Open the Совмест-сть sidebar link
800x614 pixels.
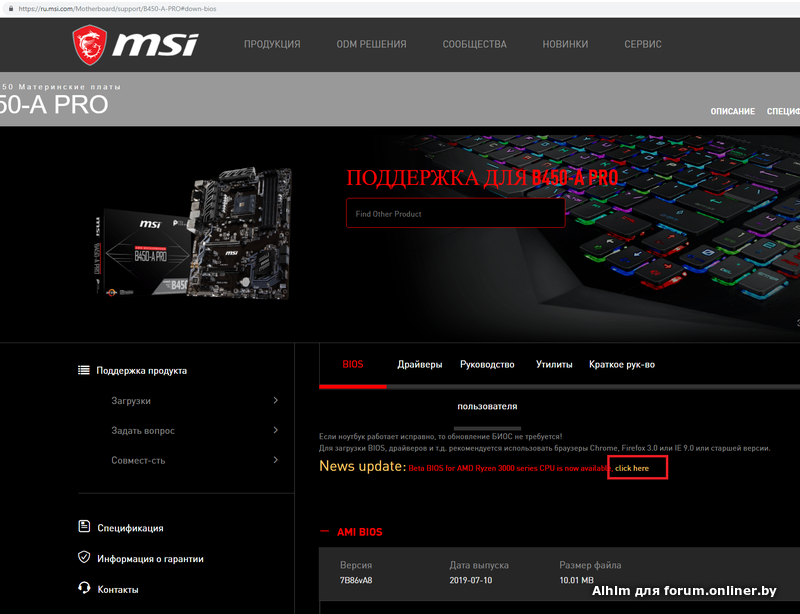138,460
